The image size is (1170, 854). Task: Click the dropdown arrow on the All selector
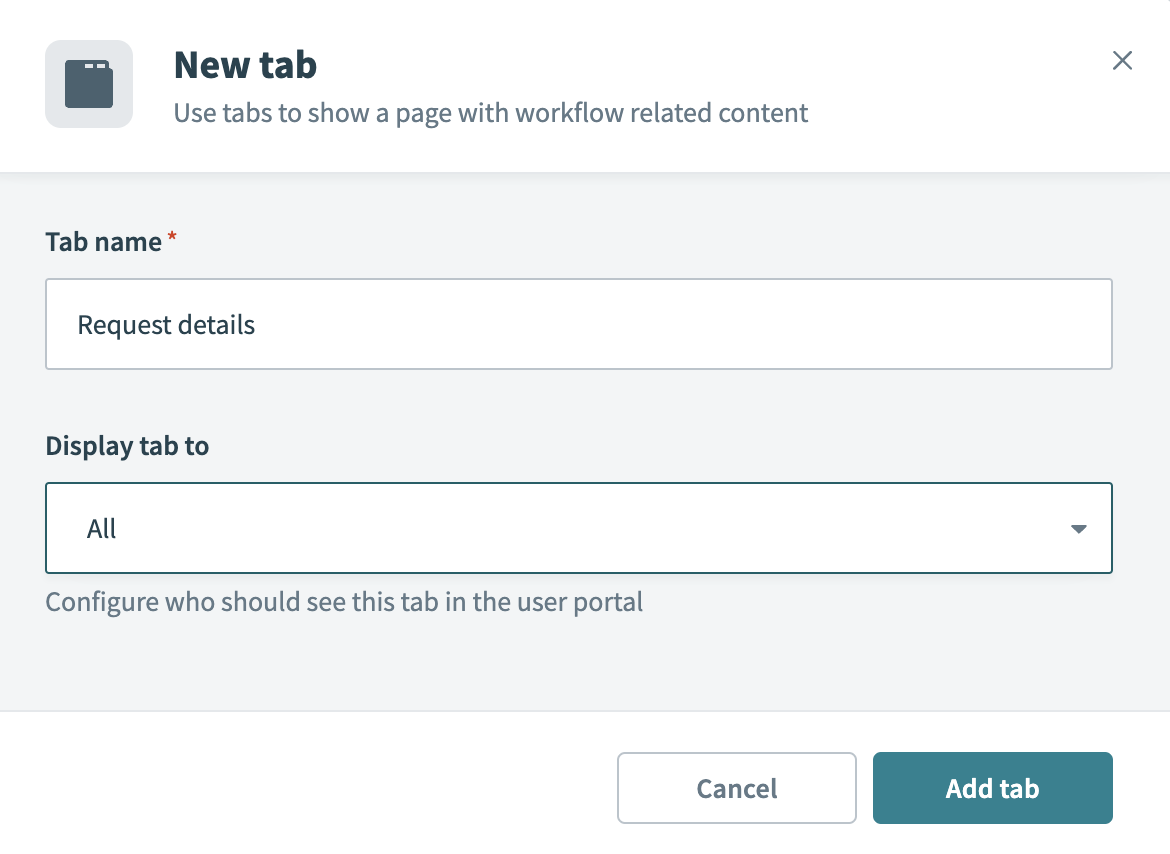click(x=1078, y=528)
